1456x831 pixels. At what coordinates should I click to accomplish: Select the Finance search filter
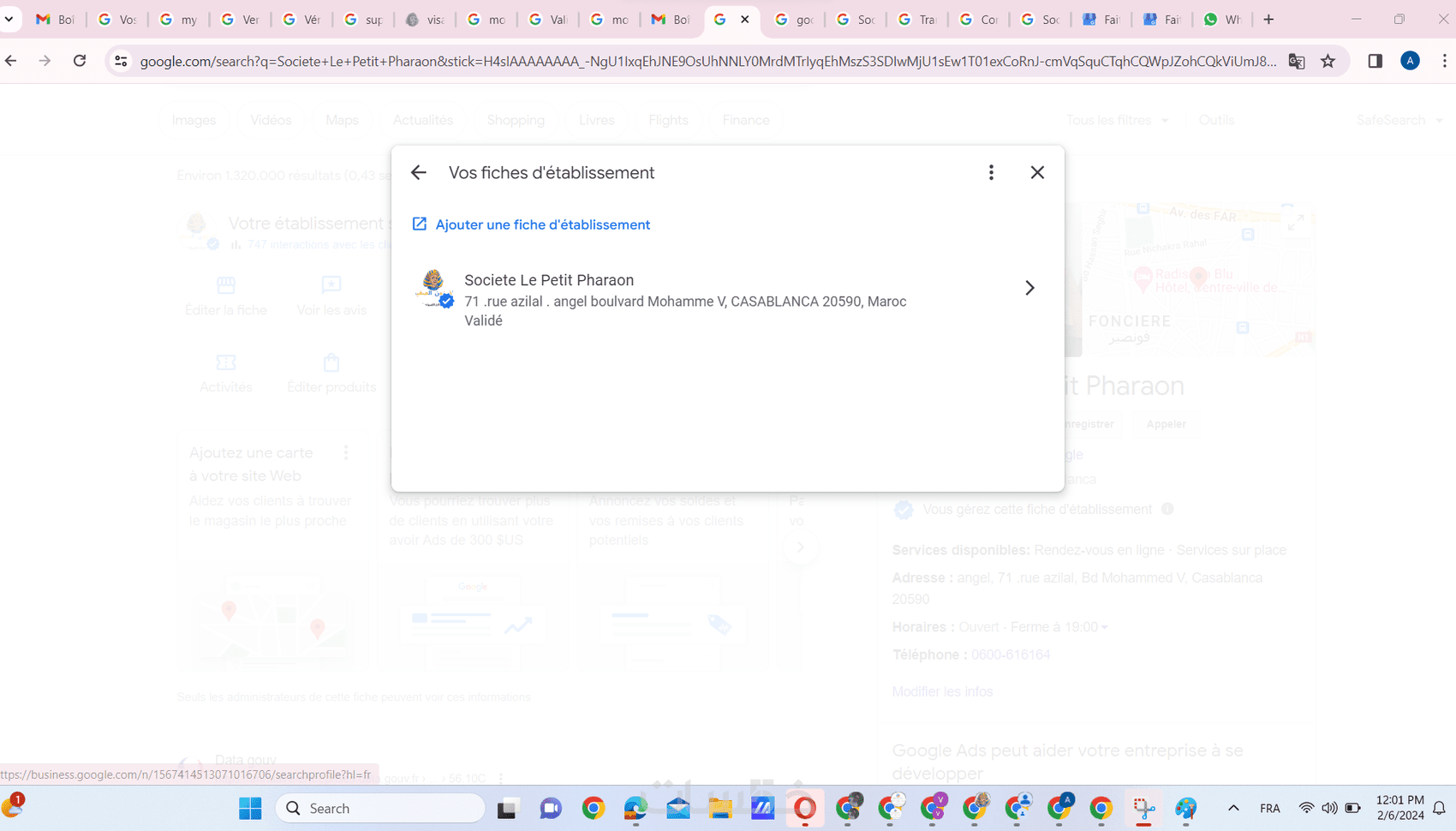(x=746, y=120)
